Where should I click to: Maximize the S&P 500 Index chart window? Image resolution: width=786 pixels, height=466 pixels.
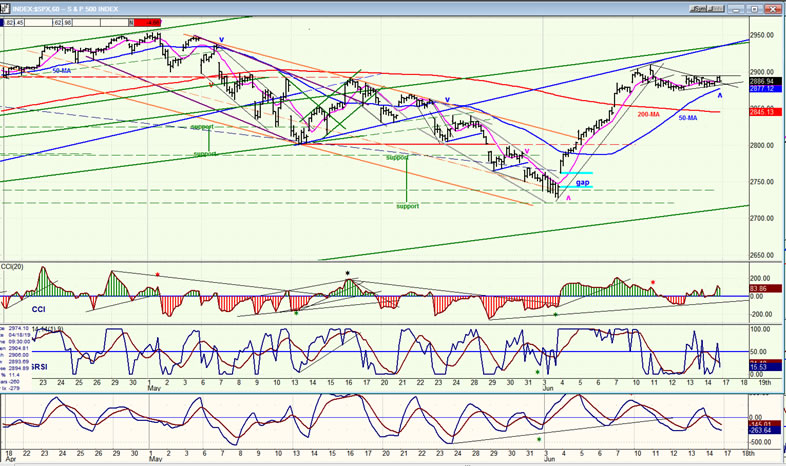[754, 9]
